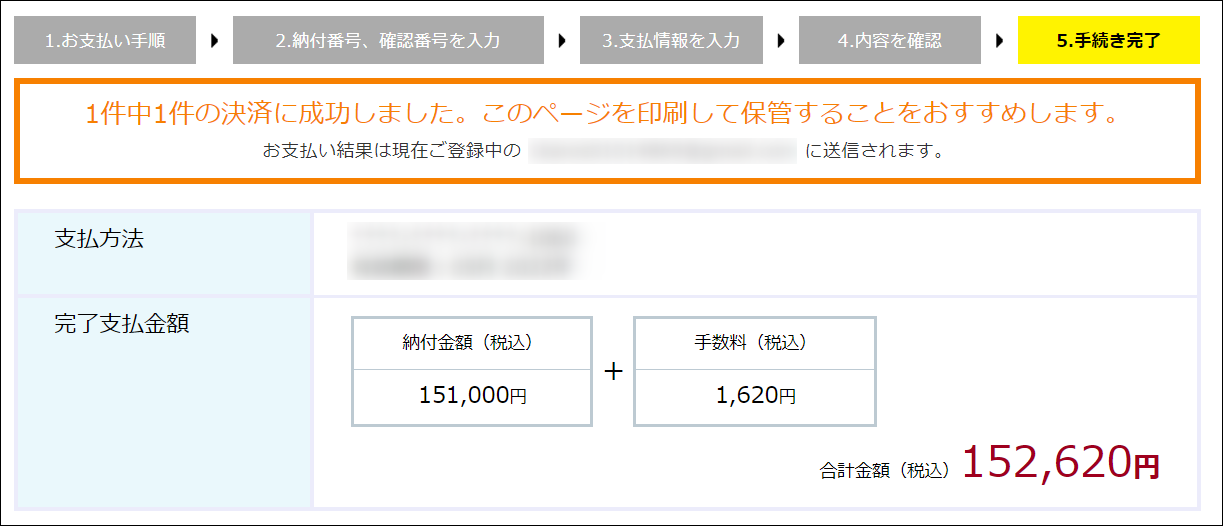Viewport: 1223px width, 526px height.
Task: Click the orange payment success message
Action: pos(602,113)
